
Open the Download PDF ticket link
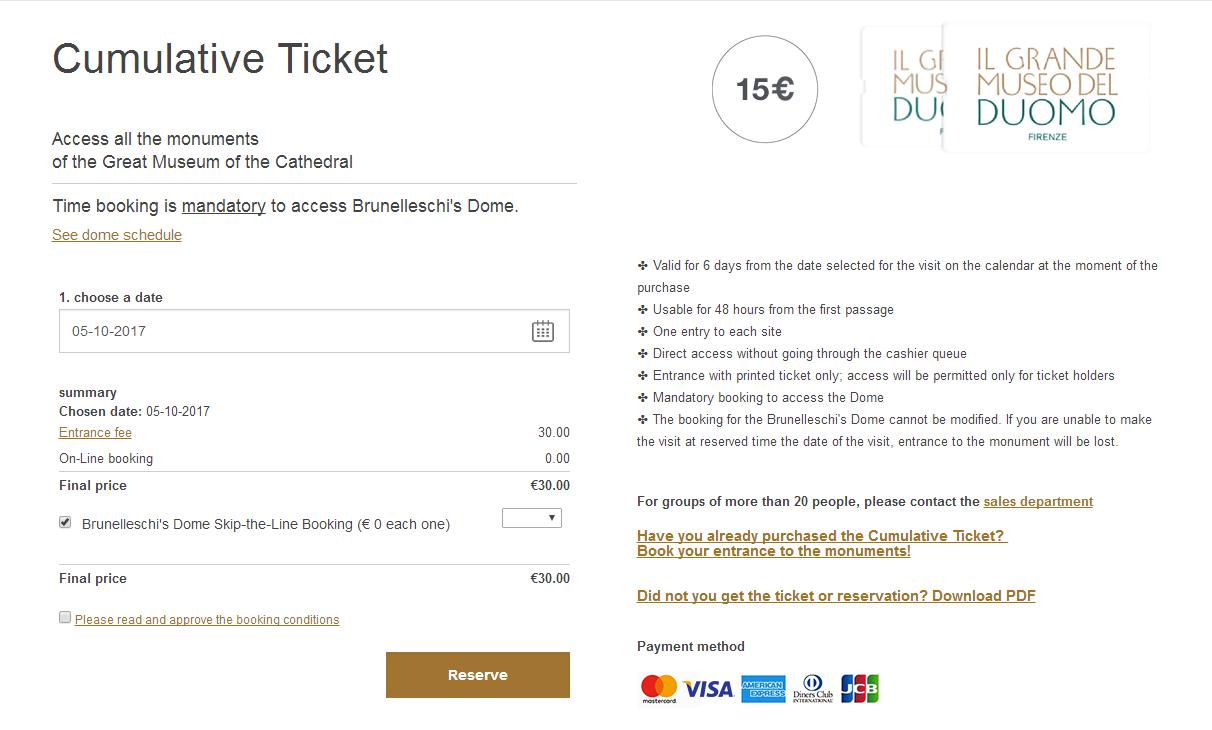pos(836,596)
